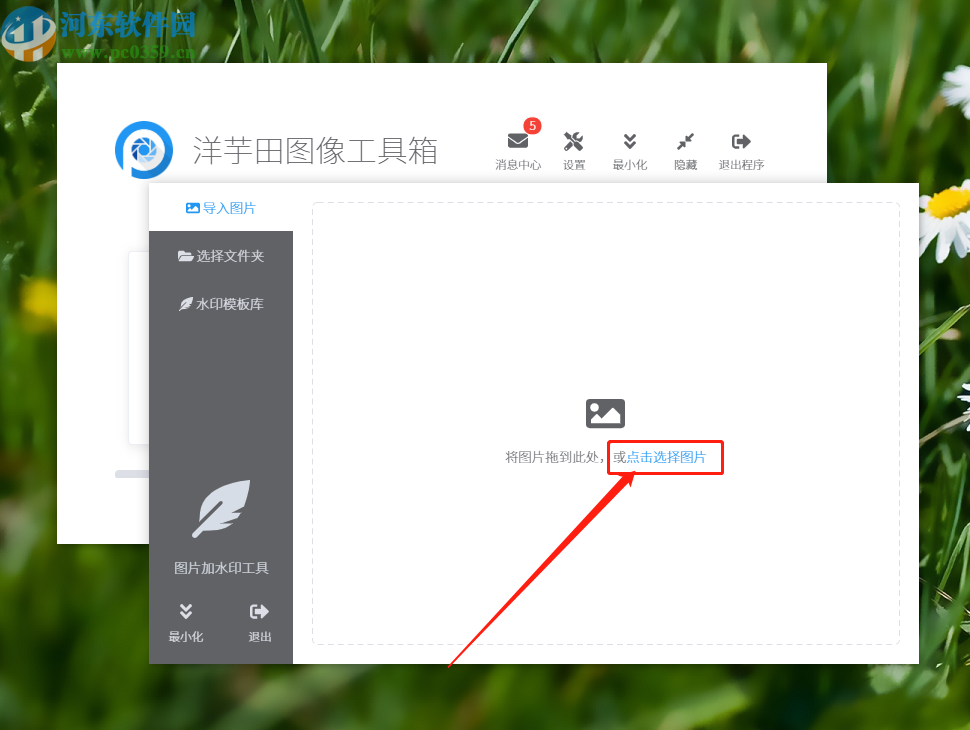The width and height of the screenshot is (970, 730).
Task: Click the image placeholder picture icon
Action: [x=604, y=413]
